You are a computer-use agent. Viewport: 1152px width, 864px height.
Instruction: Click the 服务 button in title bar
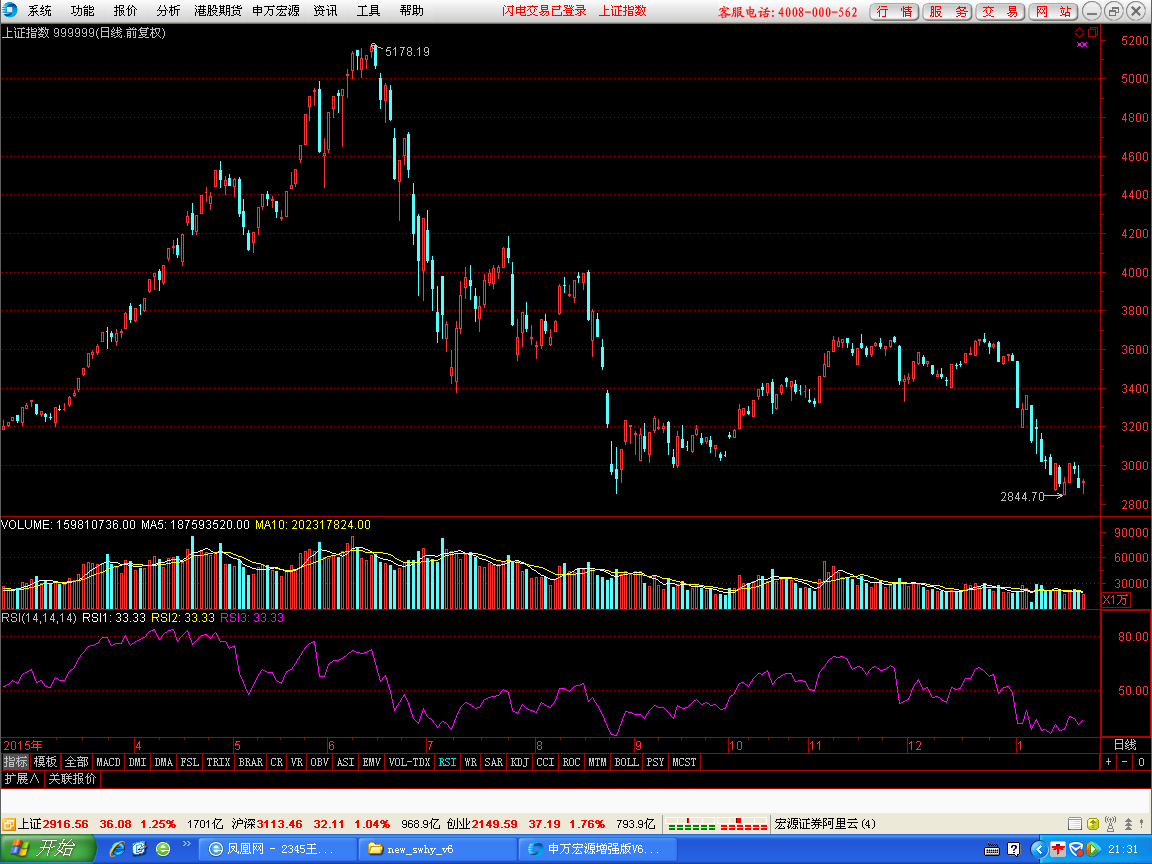point(947,11)
